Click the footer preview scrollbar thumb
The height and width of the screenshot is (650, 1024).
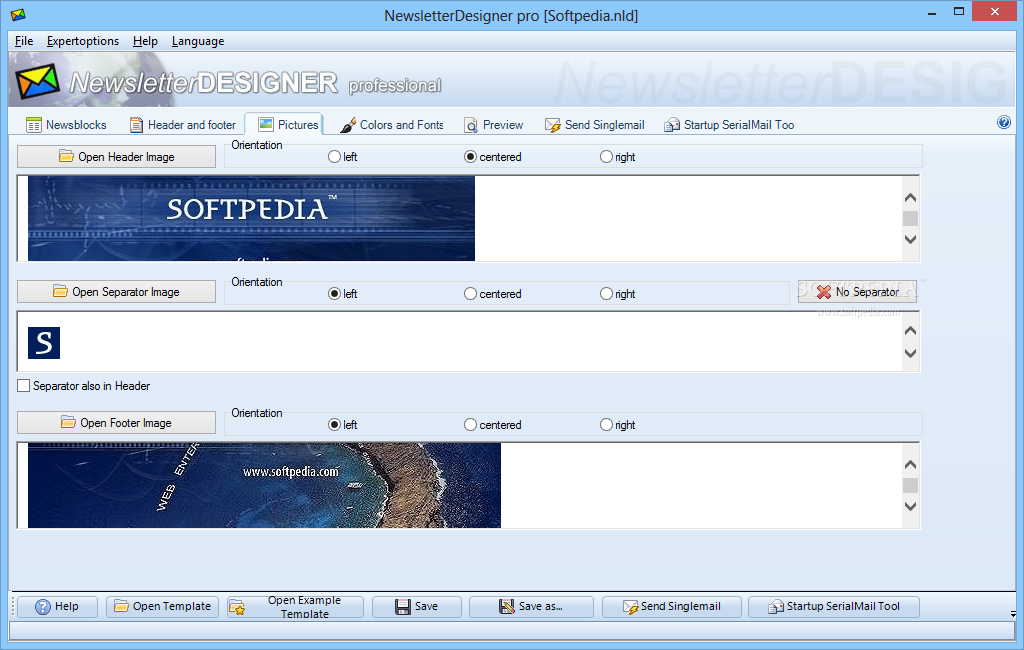(x=910, y=485)
